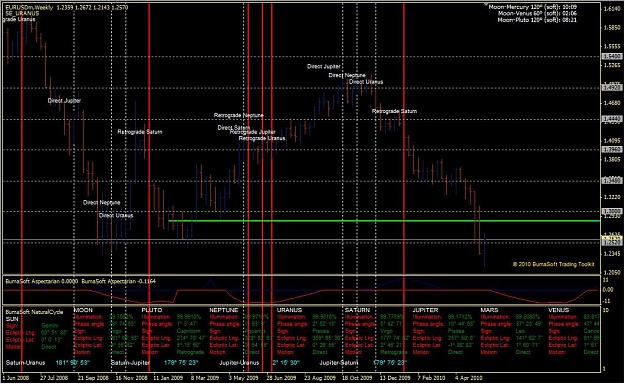Select Direct Uranus label near the 2009 peak
Image resolution: width=625 pixels, height=384 pixels.
point(366,82)
